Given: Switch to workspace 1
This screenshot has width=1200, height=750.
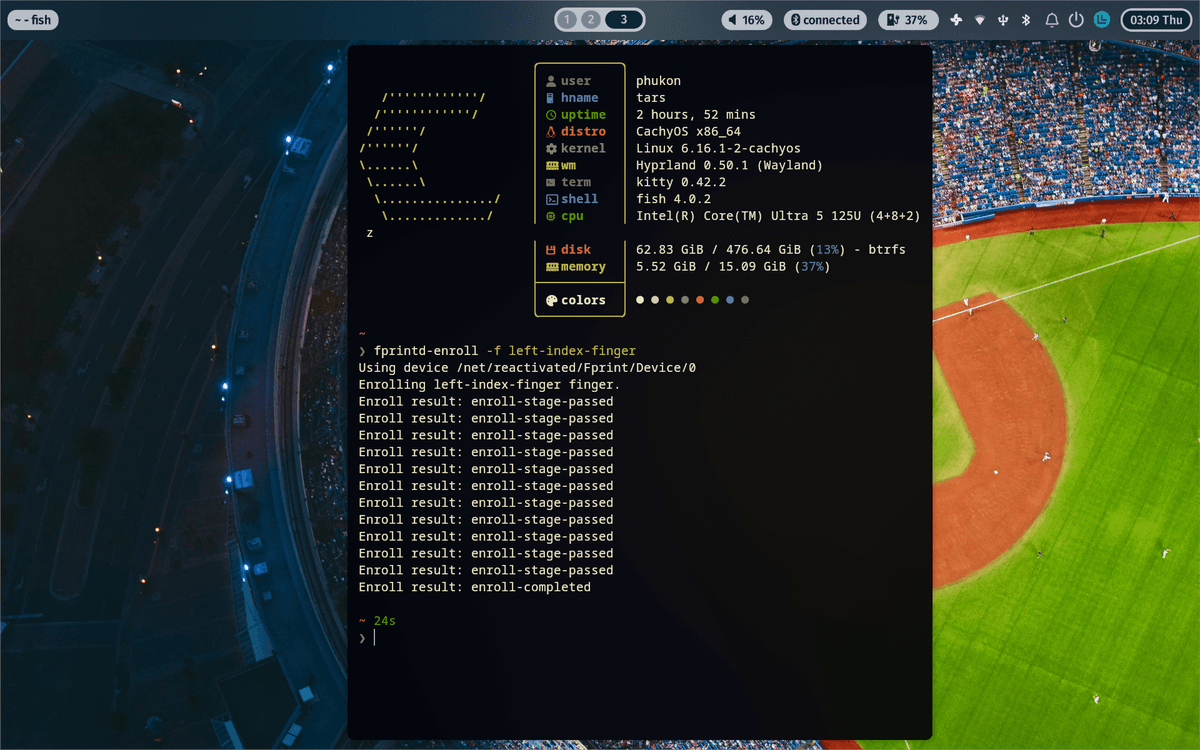Looking at the screenshot, I should coord(568,19).
